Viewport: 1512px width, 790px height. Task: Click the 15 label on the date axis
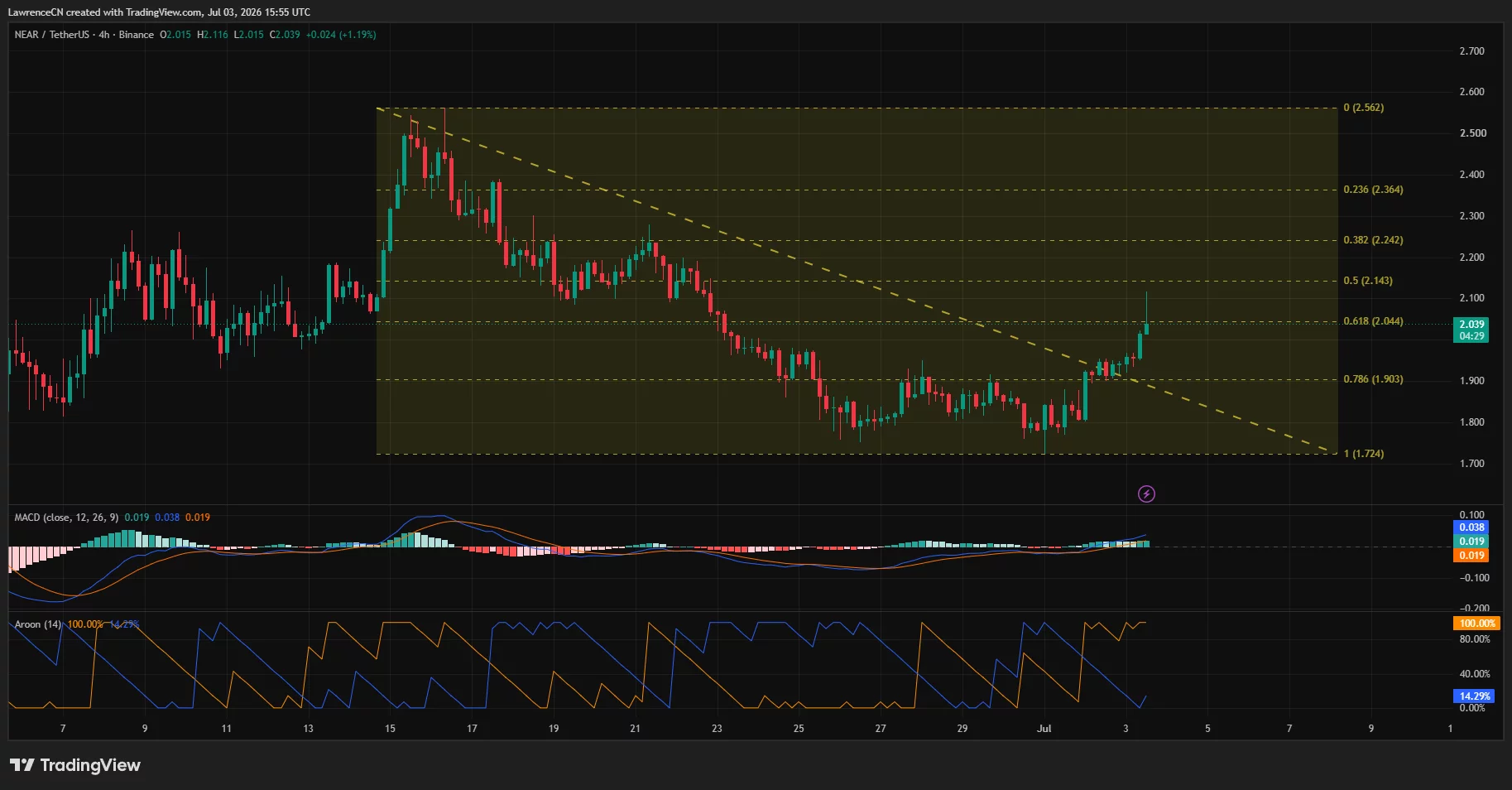(390, 729)
